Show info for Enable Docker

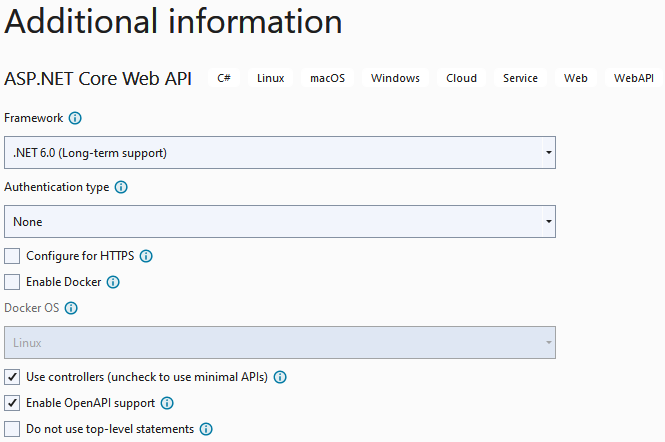coord(113,282)
